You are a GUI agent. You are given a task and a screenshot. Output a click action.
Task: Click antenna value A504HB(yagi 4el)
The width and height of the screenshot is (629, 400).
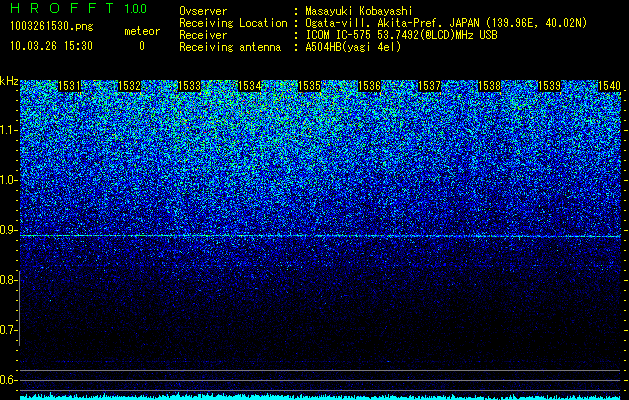(353, 47)
